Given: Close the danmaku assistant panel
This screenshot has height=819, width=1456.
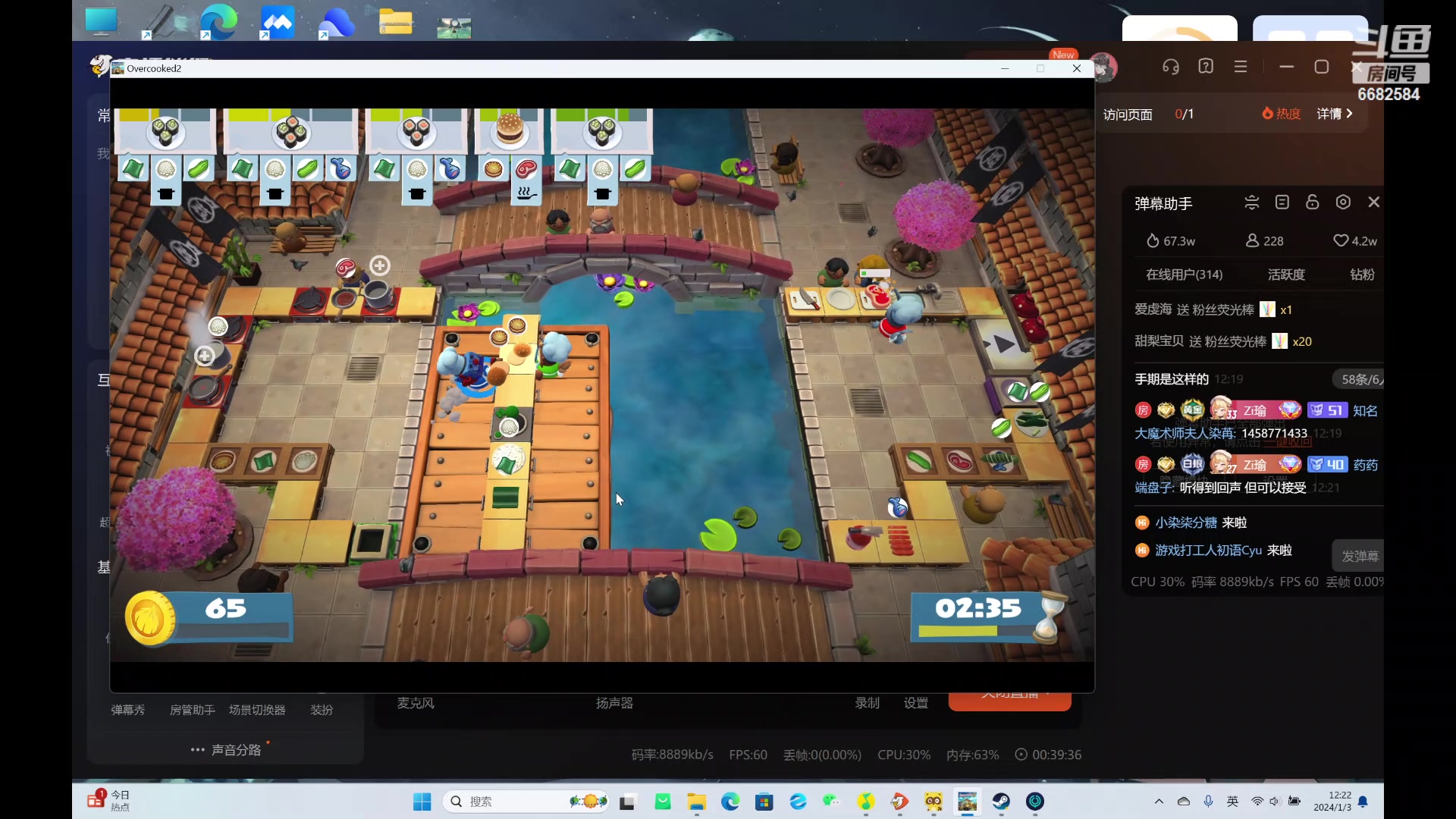Looking at the screenshot, I should pos(1373,202).
